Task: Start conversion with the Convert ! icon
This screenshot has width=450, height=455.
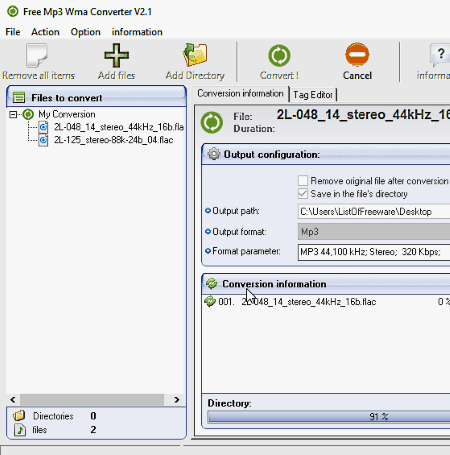Action: (x=279, y=55)
